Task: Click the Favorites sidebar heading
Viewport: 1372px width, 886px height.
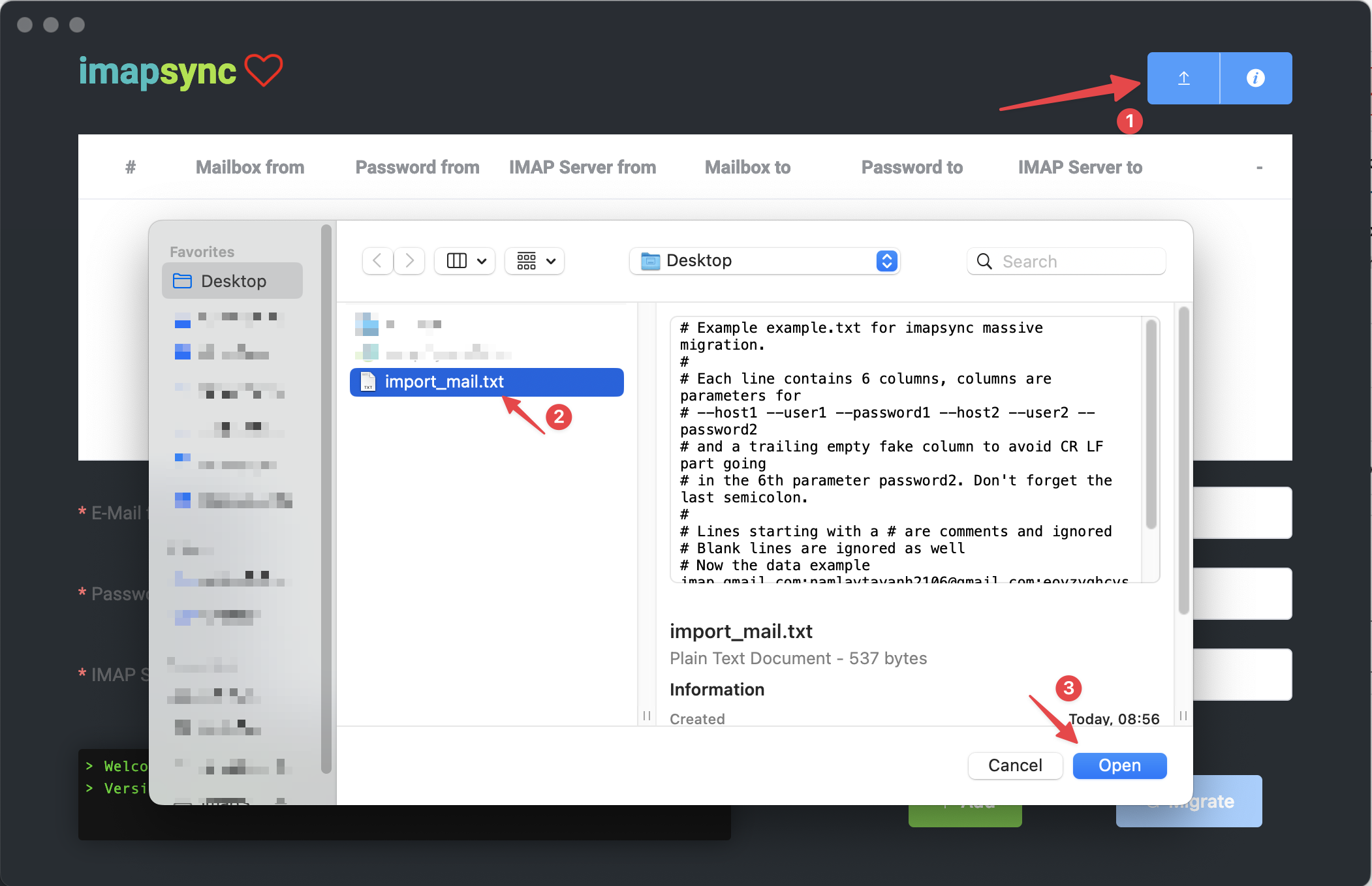Action: 202,252
